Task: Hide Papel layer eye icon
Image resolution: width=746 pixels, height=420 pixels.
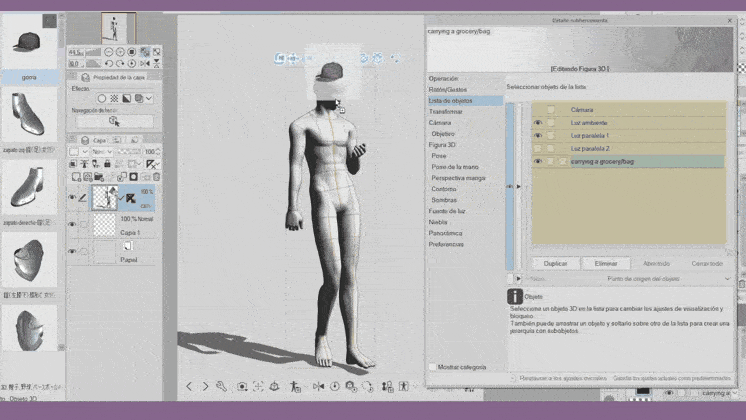Action: pyautogui.click(x=72, y=251)
